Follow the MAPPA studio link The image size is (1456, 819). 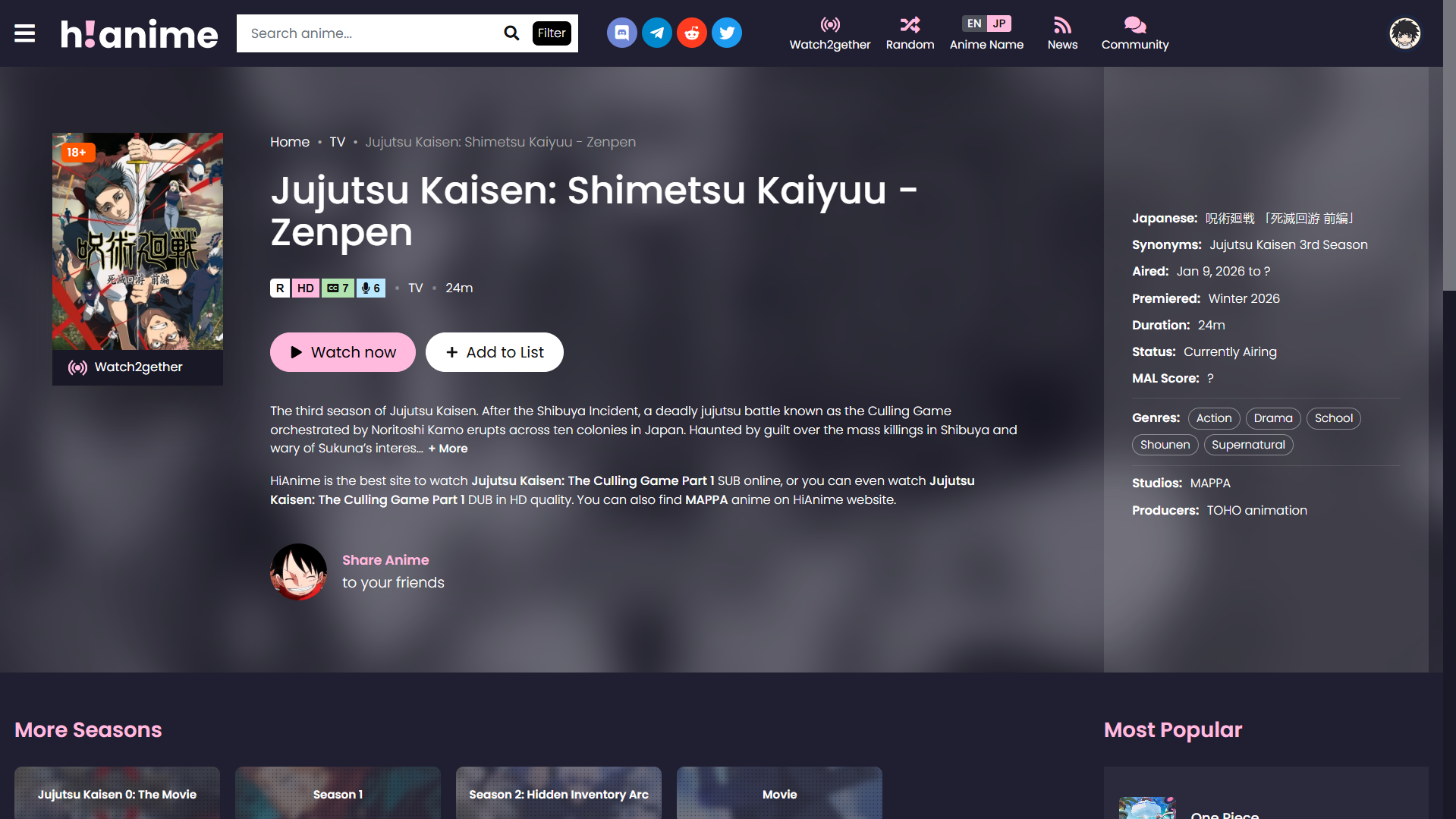click(x=1210, y=484)
